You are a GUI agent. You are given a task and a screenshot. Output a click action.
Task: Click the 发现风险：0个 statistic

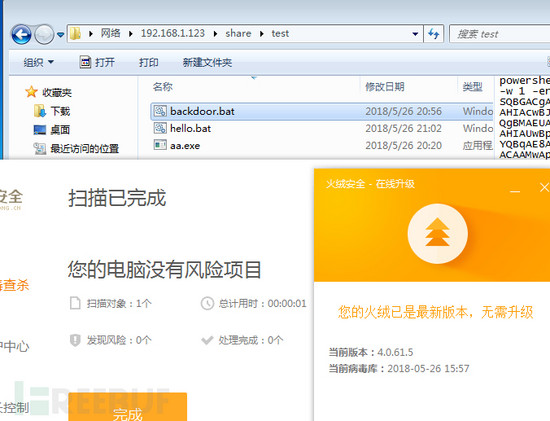click(111, 340)
